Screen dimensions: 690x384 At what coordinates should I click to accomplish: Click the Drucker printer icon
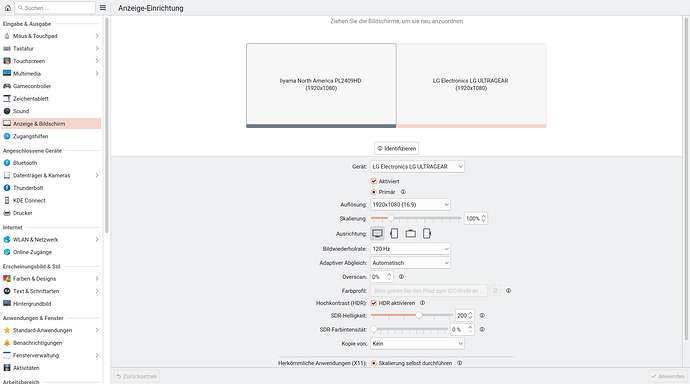(7, 213)
